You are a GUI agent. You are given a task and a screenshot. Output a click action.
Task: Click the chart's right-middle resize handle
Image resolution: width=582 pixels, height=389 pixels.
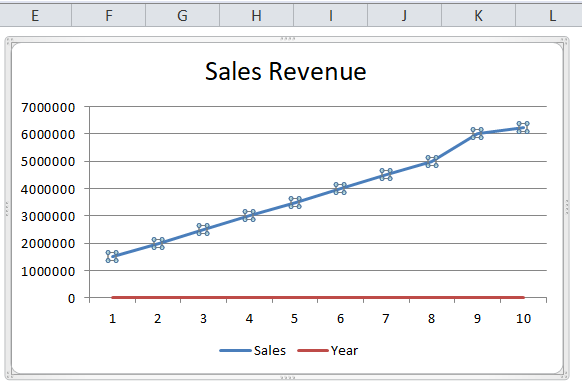tap(567, 207)
